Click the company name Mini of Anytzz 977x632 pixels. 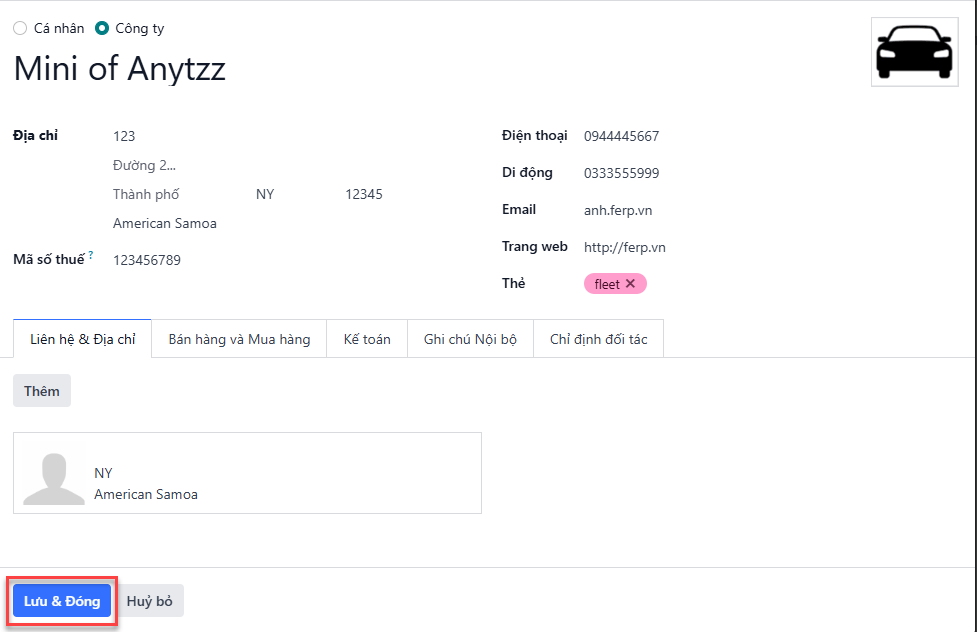(120, 69)
